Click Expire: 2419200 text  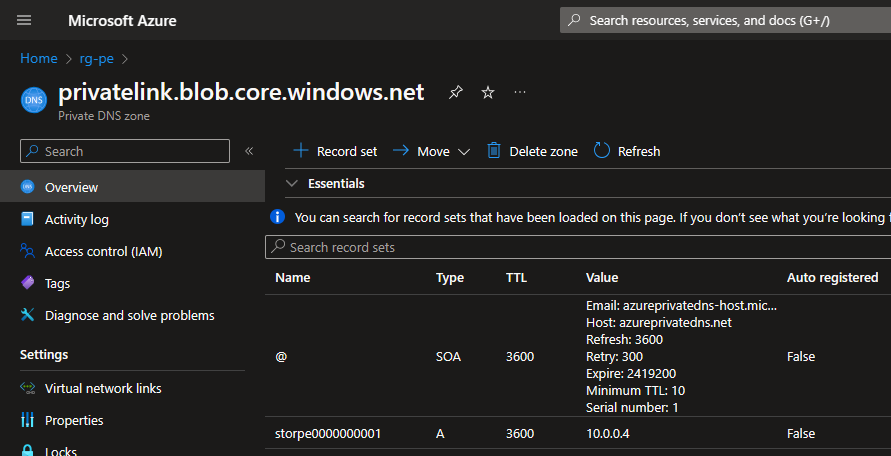pyautogui.click(x=631, y=374)
